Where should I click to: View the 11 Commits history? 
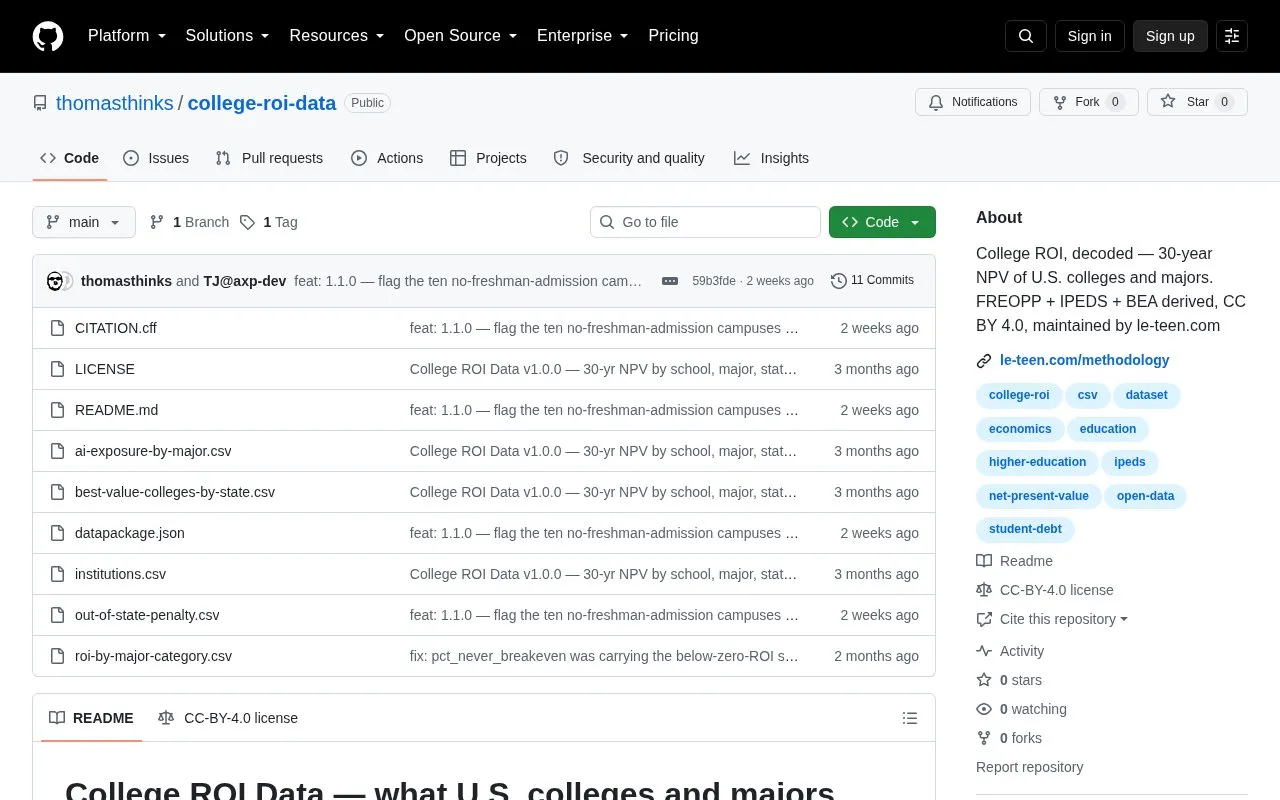point(872,280)
